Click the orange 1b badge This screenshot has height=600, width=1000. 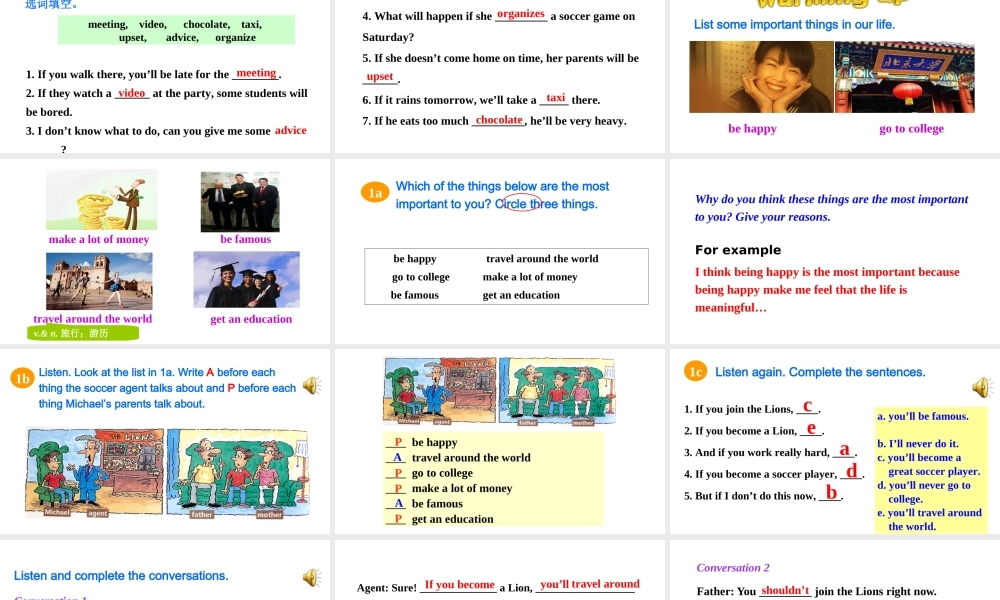click(x=22, y=378)
